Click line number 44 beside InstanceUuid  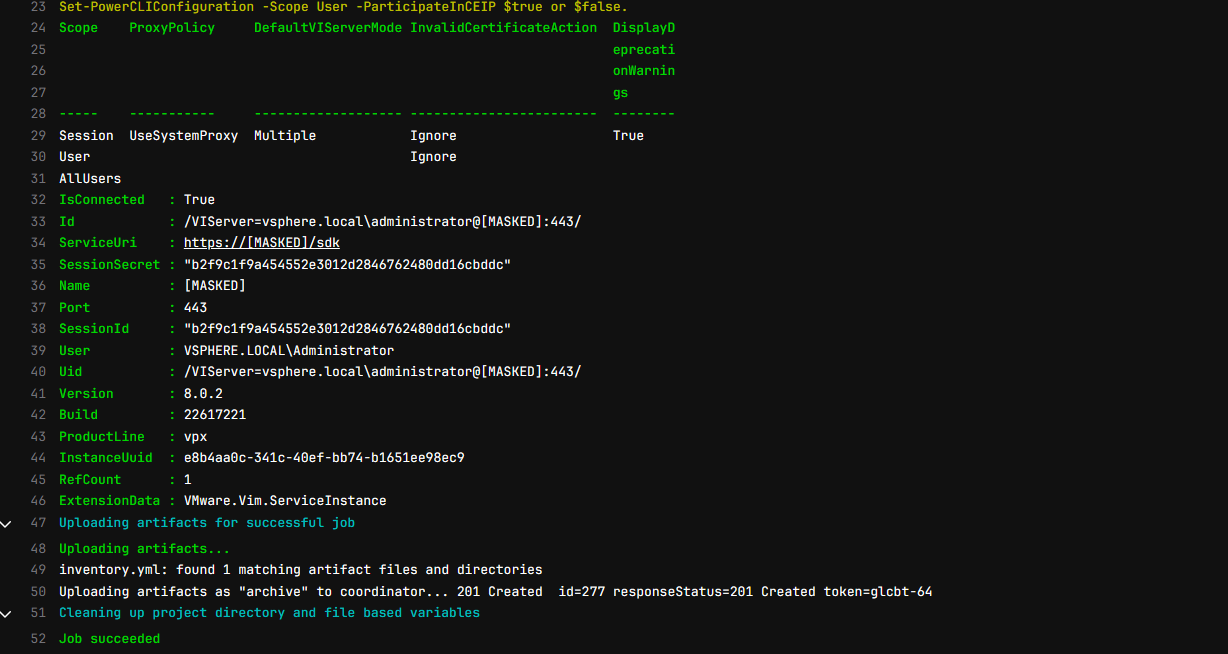(39, 458)
